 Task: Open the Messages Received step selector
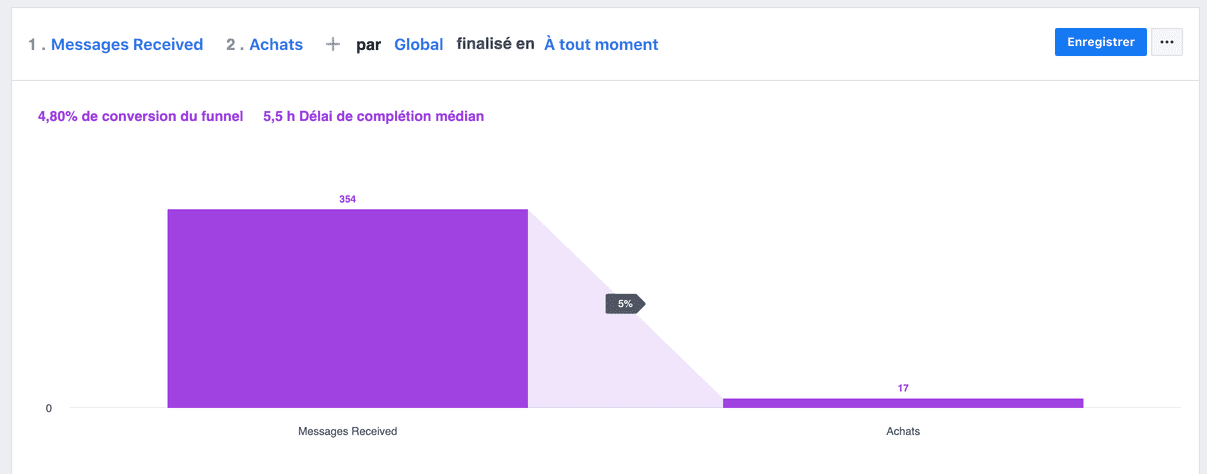127,44
